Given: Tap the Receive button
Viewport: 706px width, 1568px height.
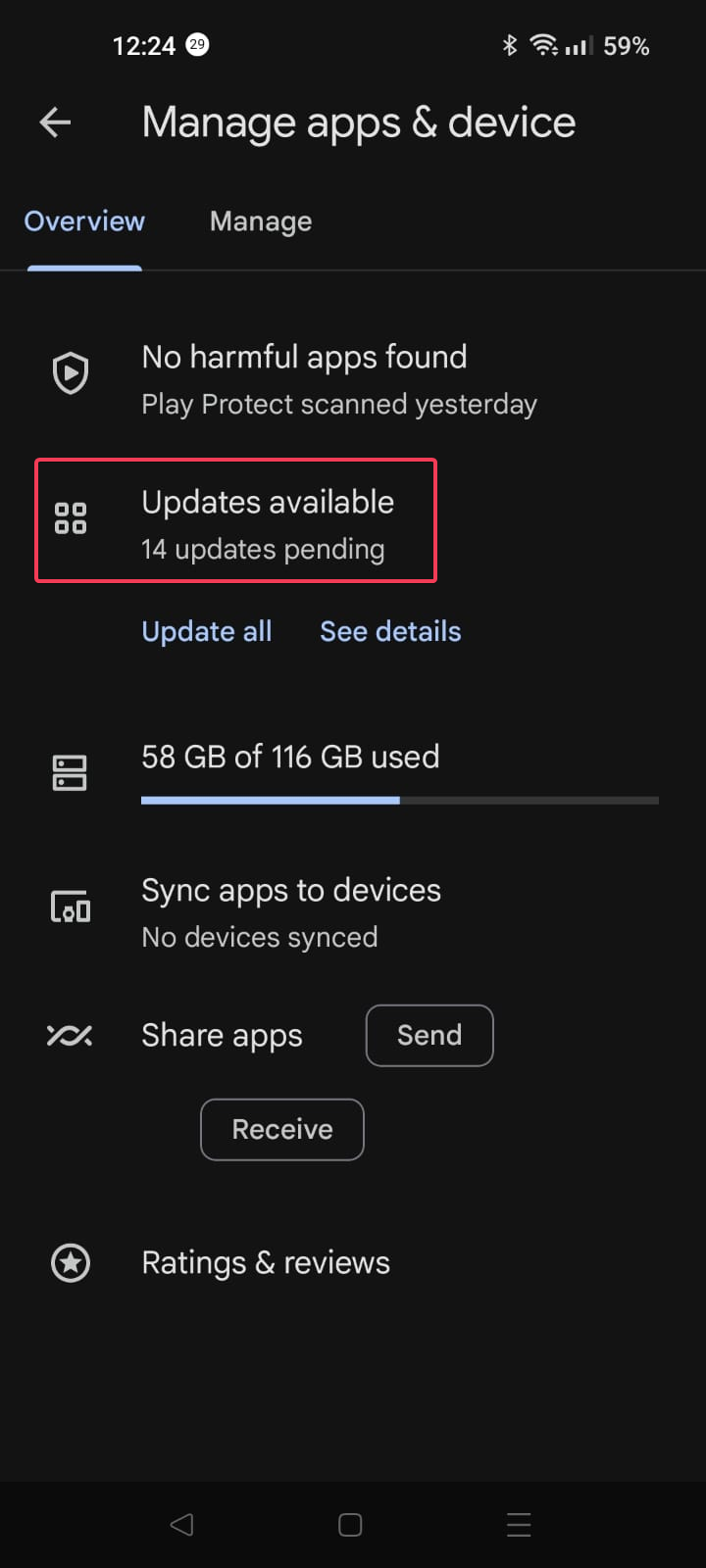Looking at the screenshot, I should pyautogui.click(x=282, y=1130).
